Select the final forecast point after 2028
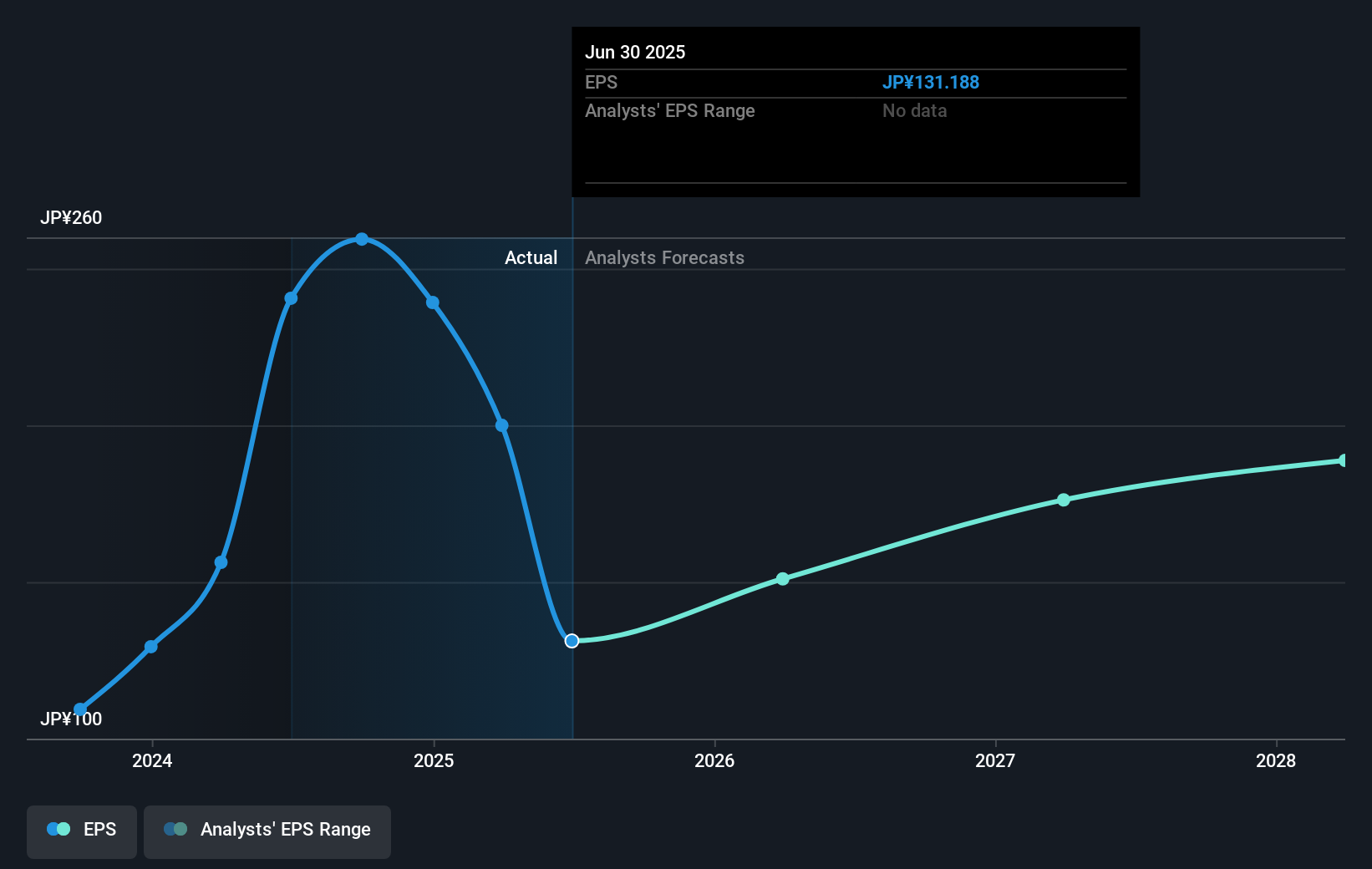The height and width of the screenshot is (869, 1372). coord(1344,460)
